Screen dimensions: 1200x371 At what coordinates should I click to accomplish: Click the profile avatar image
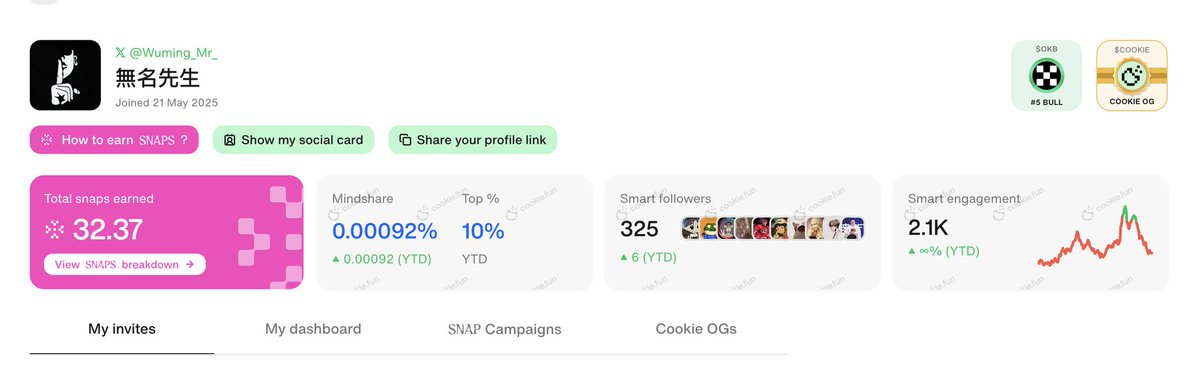pos(65,75)
